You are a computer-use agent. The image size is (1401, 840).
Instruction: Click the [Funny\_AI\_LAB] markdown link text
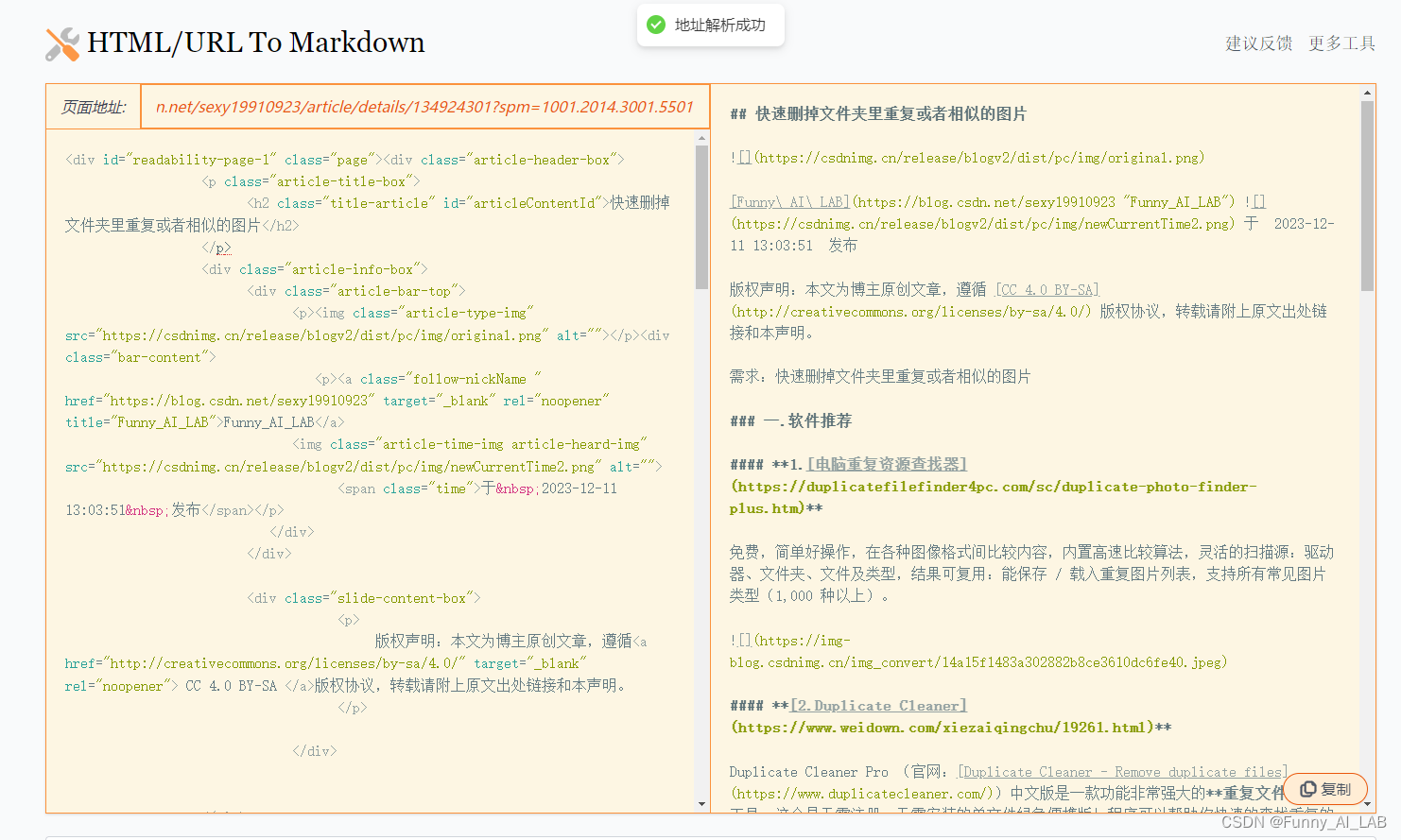790,201
